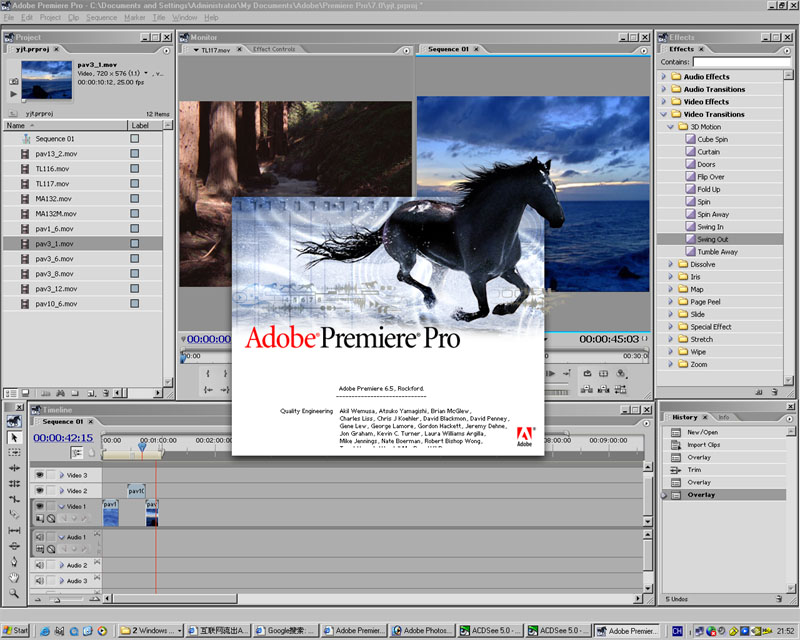Click the Output color circles icon in program monitor
The image size is (800, 640).
click(621, 374)
